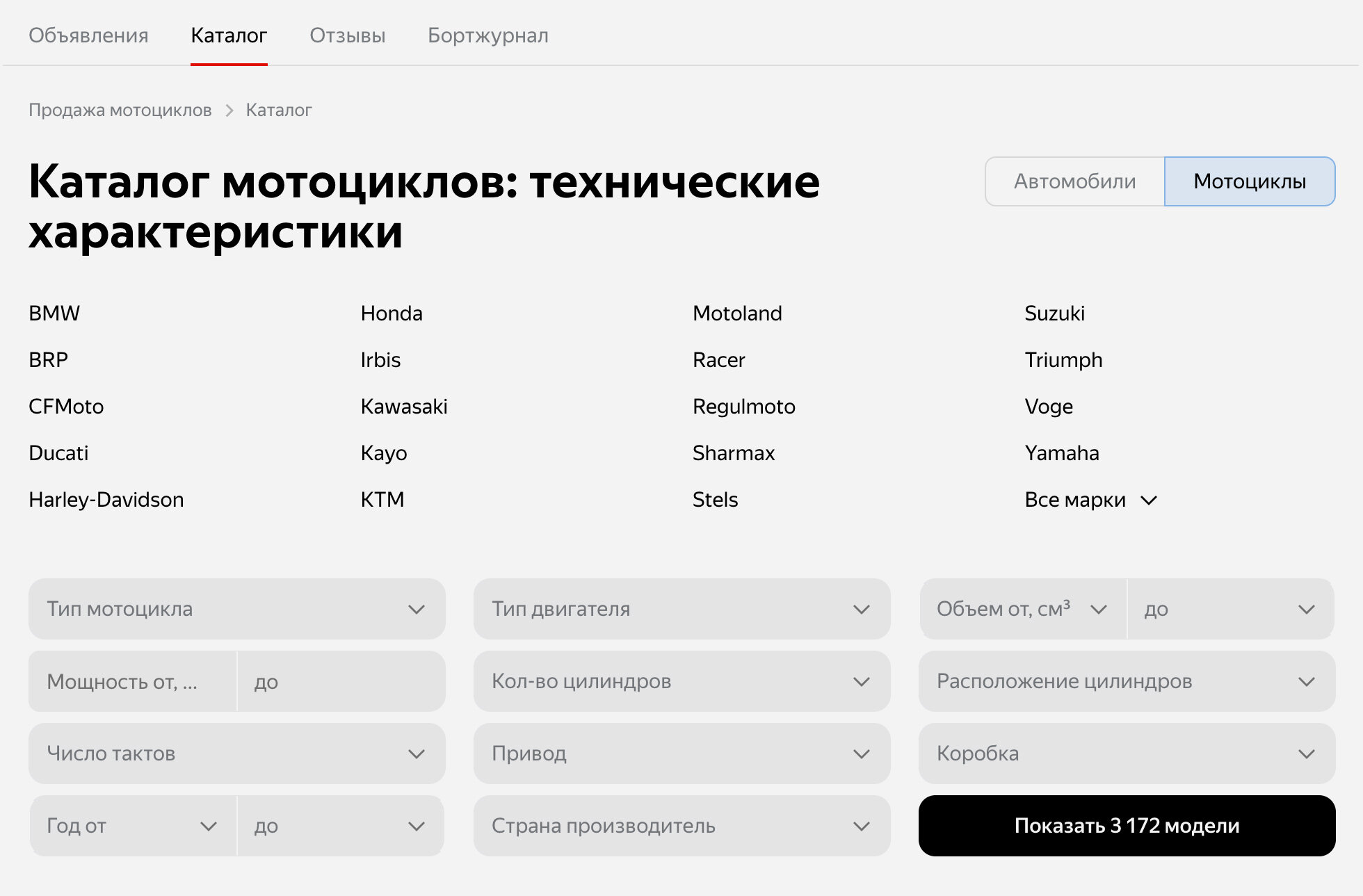Choose the CFMoto brand

click(66, 407)
